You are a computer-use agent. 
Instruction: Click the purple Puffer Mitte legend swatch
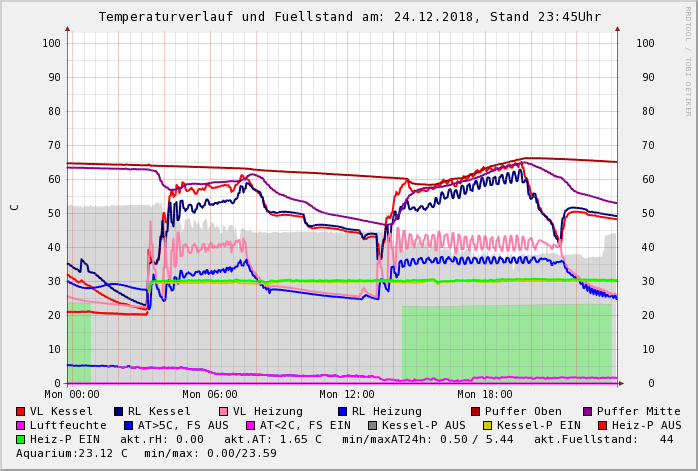(x=587, y=411)
